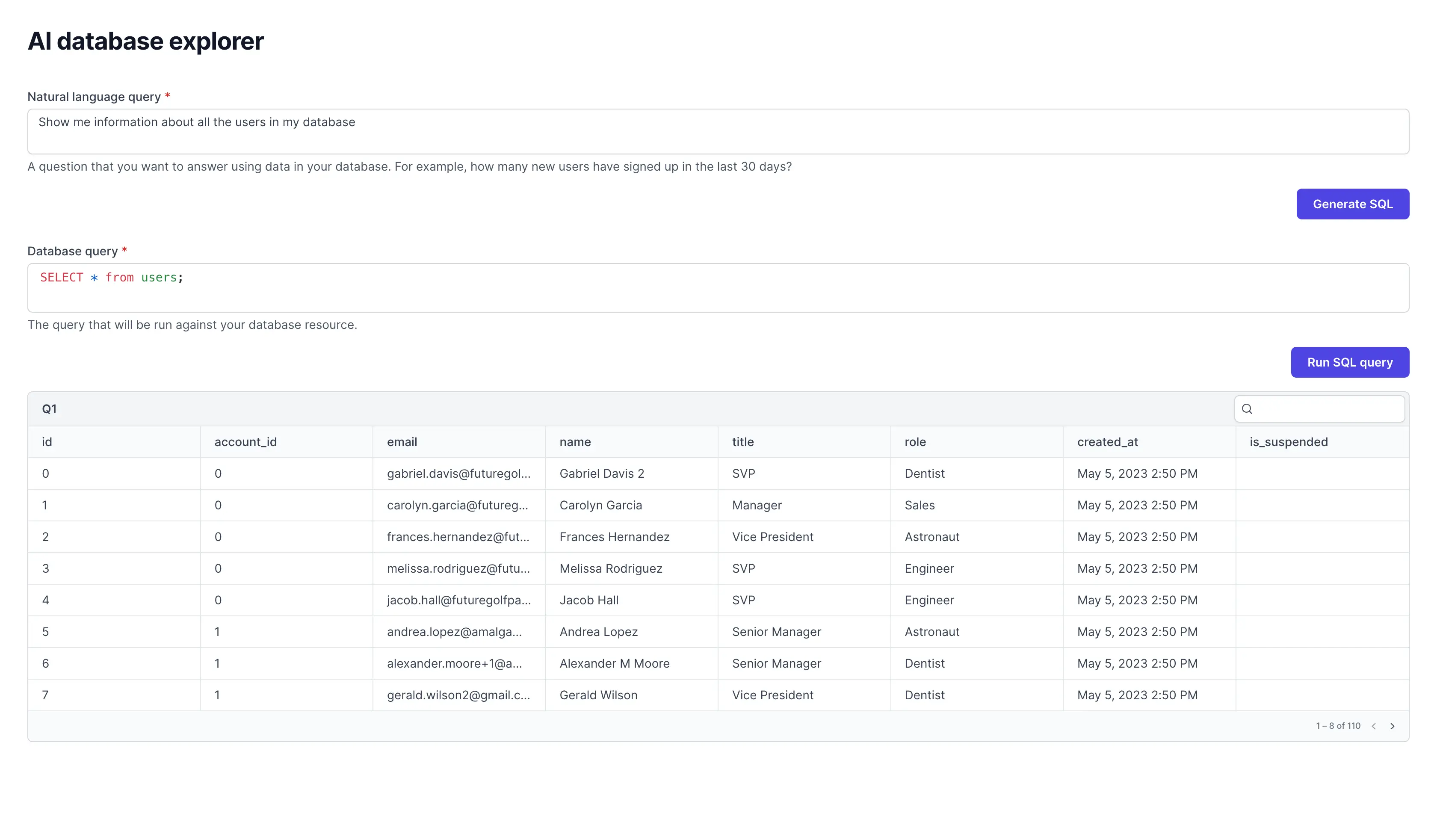Click the frances.hernandez@fut... email cell
The height and width of the screenshot is (840, 1437).
[x=459, y=537]
